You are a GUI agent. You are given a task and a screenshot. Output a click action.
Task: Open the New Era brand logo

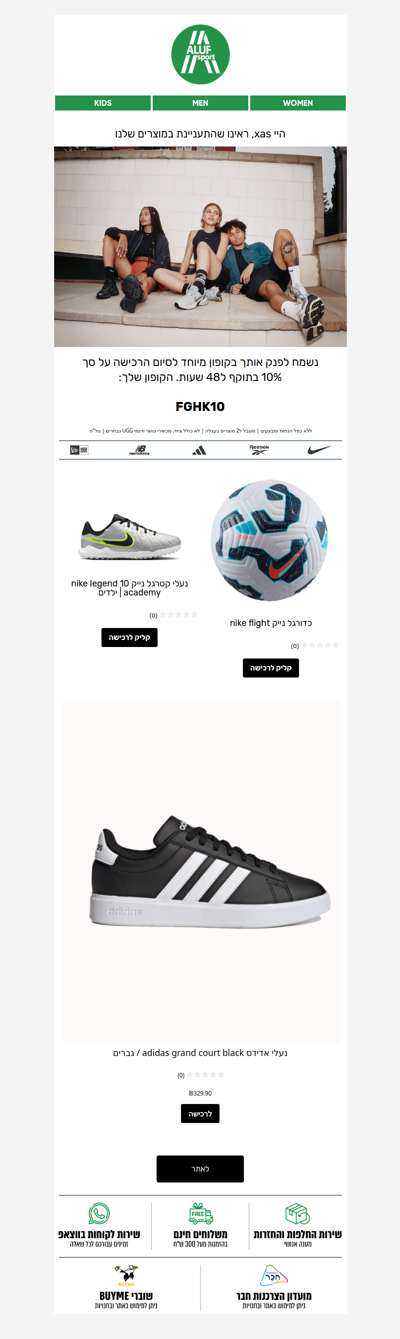(78, 450)
